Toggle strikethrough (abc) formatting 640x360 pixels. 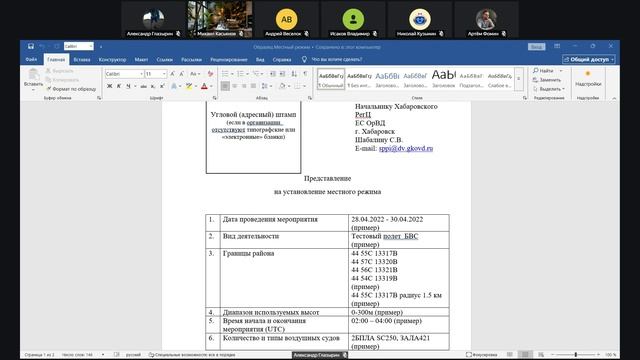coord(143,86)
